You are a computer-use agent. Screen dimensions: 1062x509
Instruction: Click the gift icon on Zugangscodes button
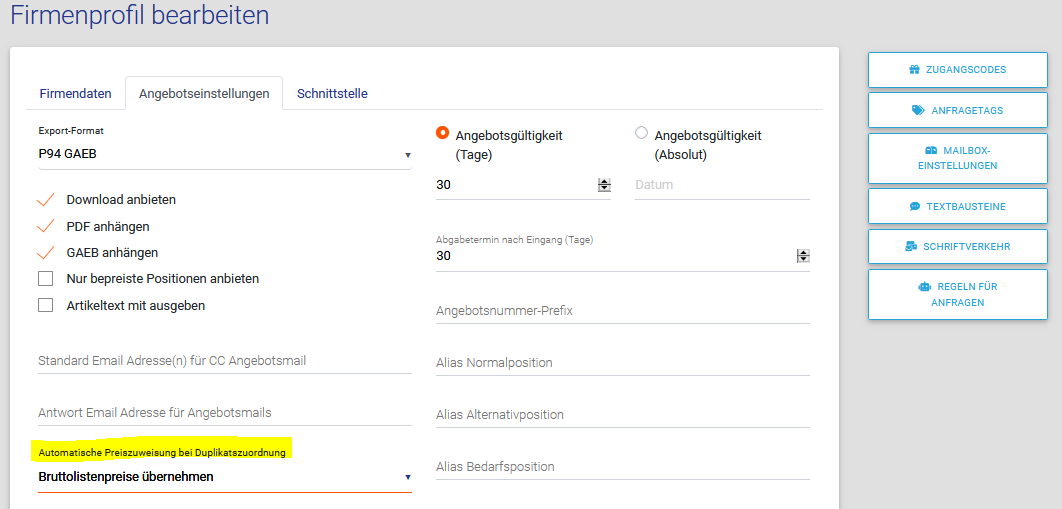(x=914, y=70)
